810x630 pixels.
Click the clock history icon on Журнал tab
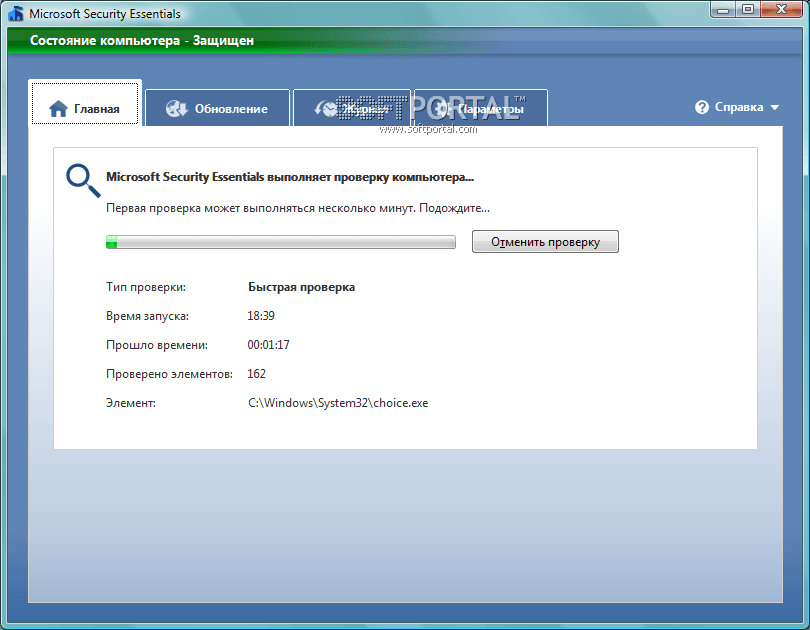click(x=325, y=108)
